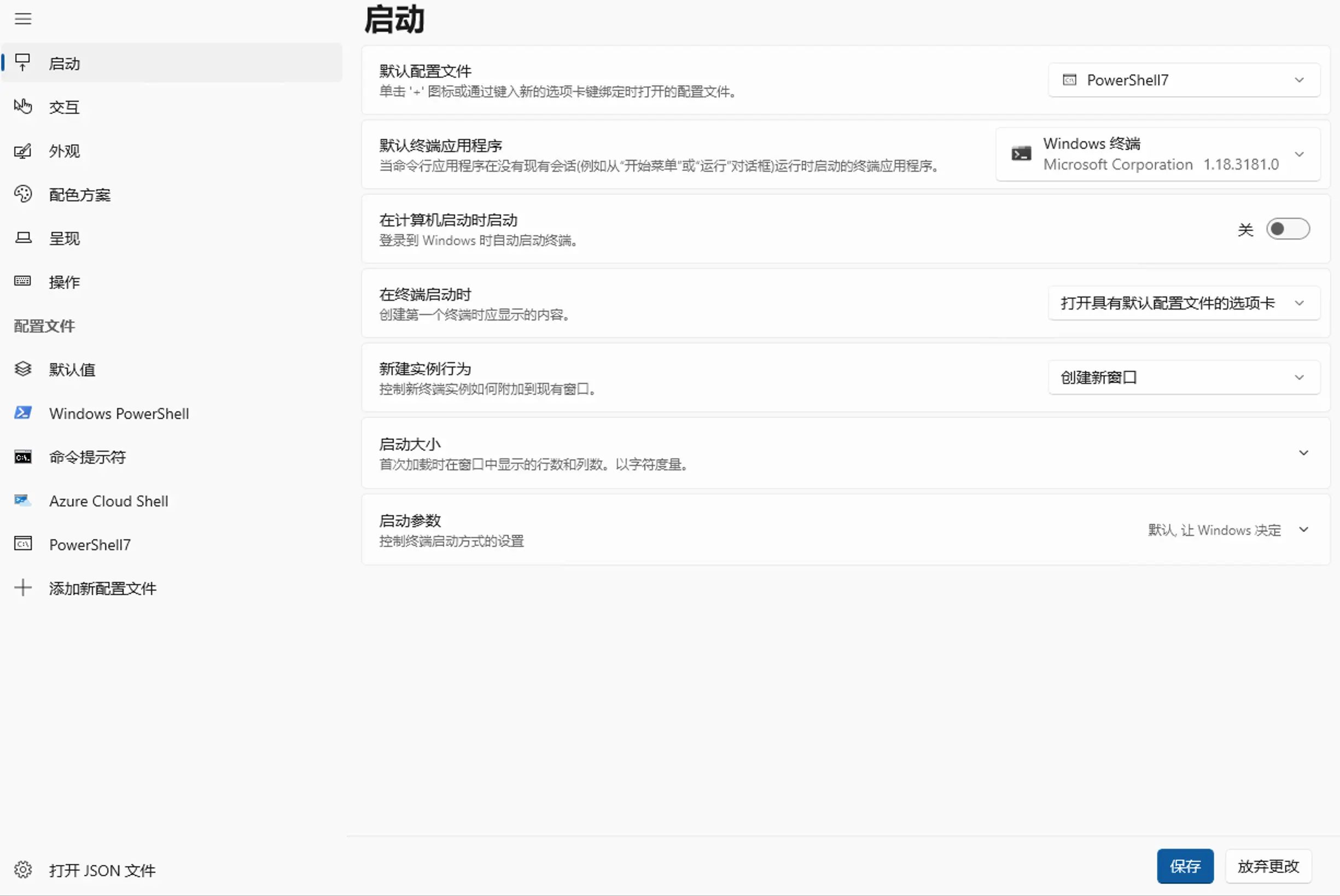Open the 默认终端应用程序 Windows 终端 dropdown
Screen dimensions: 1340x896
pos(1158,154)
